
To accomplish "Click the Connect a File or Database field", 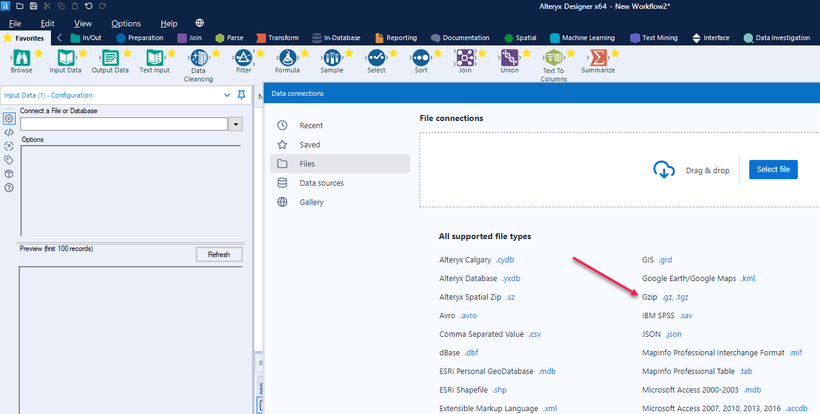I will (124, 124).
